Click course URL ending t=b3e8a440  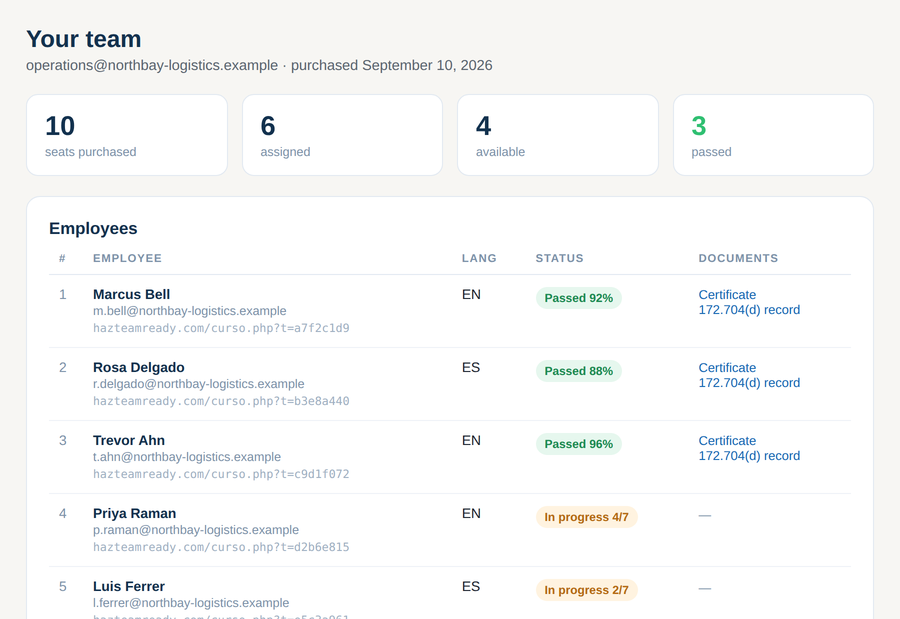tap(221, 401)
